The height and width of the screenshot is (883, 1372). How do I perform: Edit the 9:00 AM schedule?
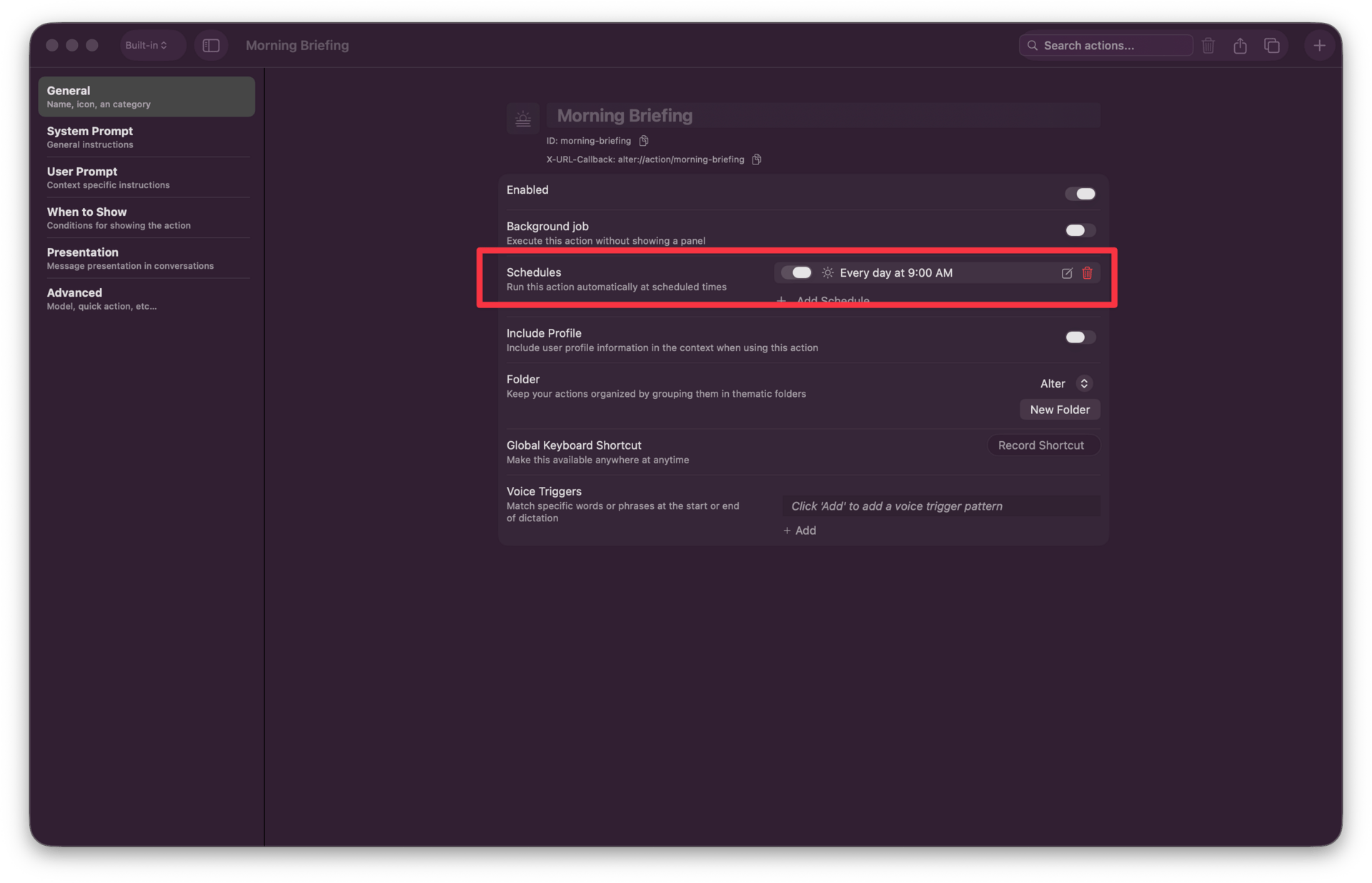[x=1066, y=273]
